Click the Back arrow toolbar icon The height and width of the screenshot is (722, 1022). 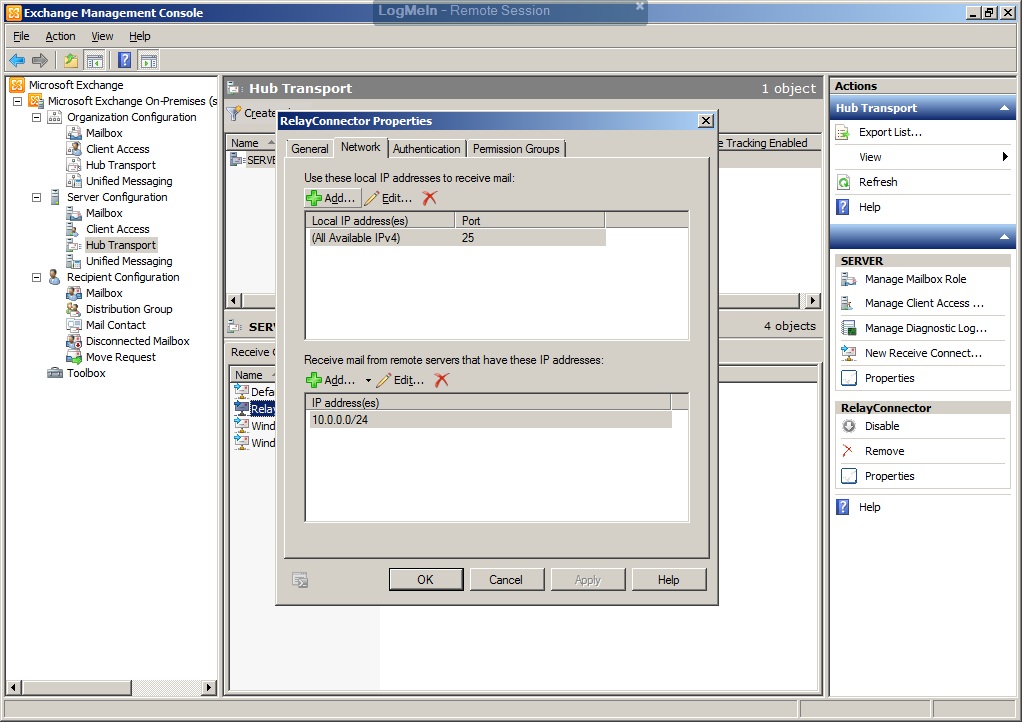point(17,61)
